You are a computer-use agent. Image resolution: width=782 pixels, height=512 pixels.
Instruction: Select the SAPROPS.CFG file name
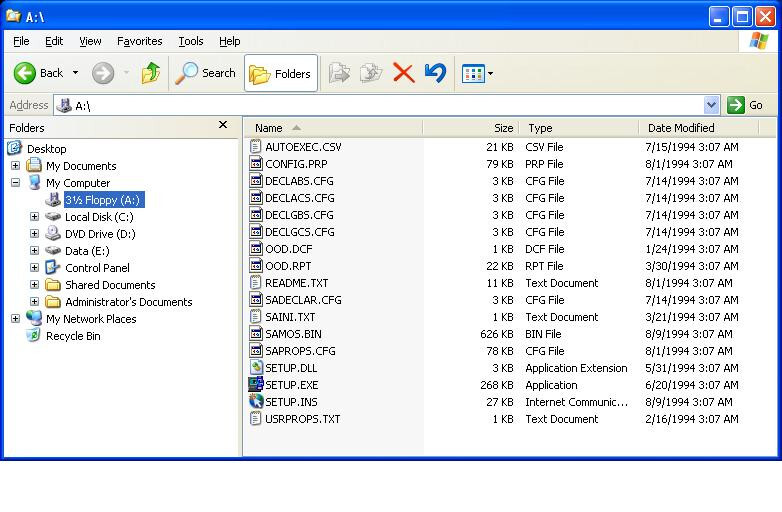click(x=300, y=350)
